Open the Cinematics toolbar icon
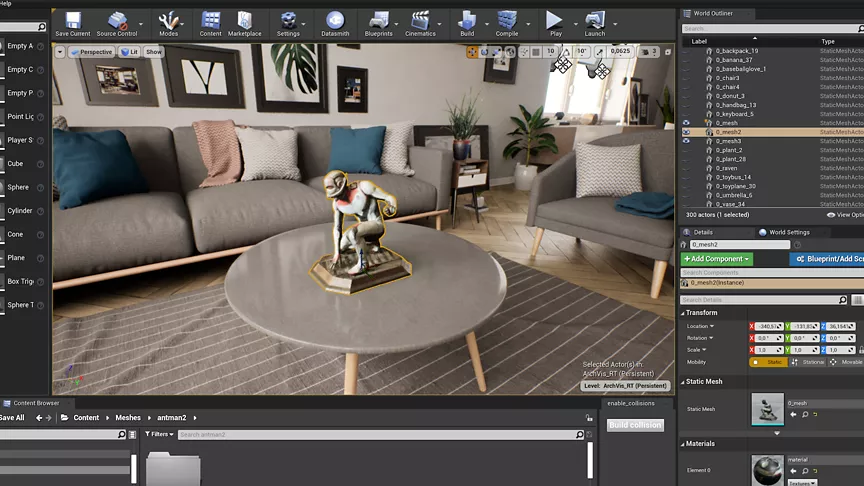The height and width of the screenshot is (486, 864). [x=420, y=24]
